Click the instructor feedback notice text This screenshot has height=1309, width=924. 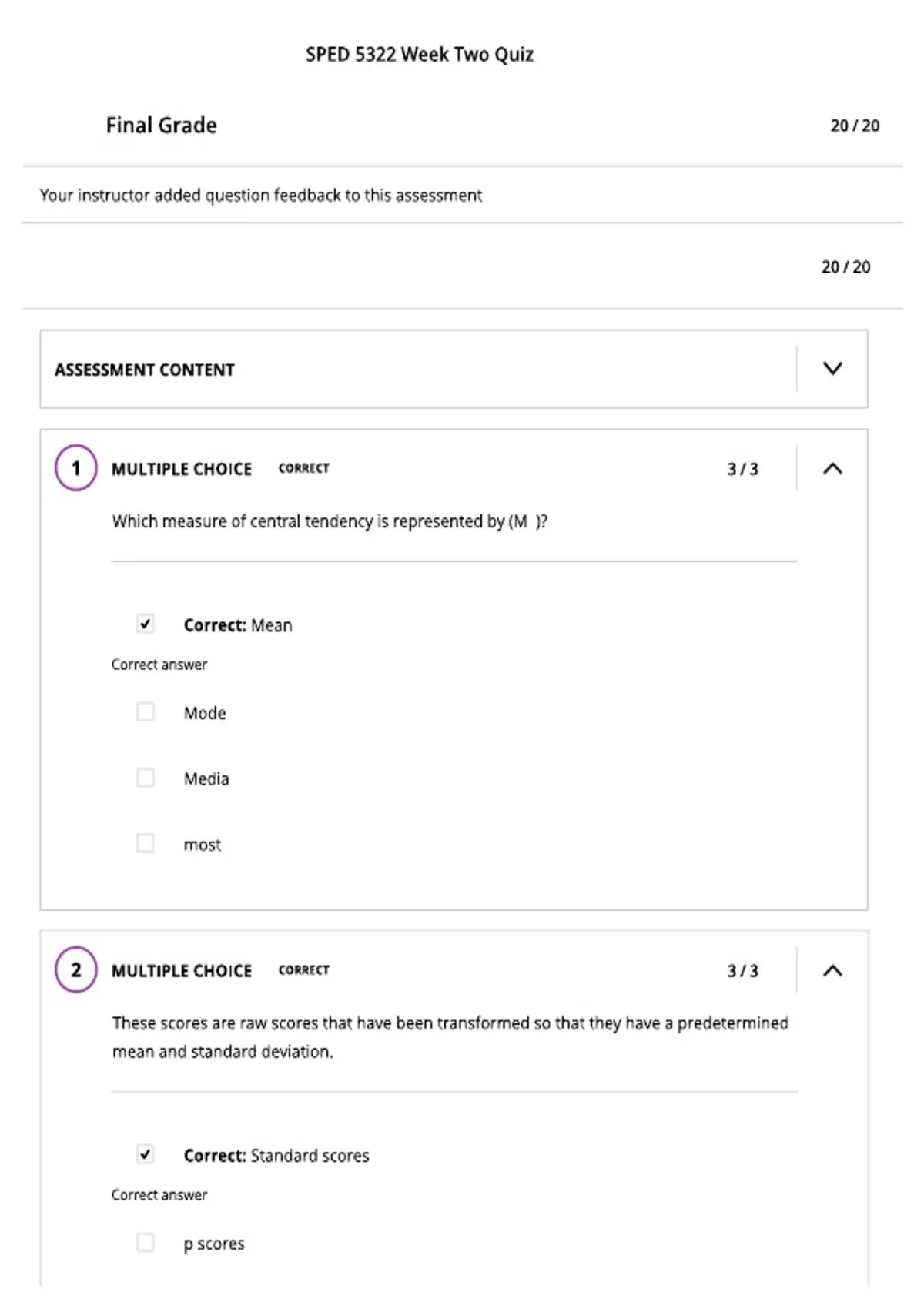pyautogui.click(x=261, y=196)
